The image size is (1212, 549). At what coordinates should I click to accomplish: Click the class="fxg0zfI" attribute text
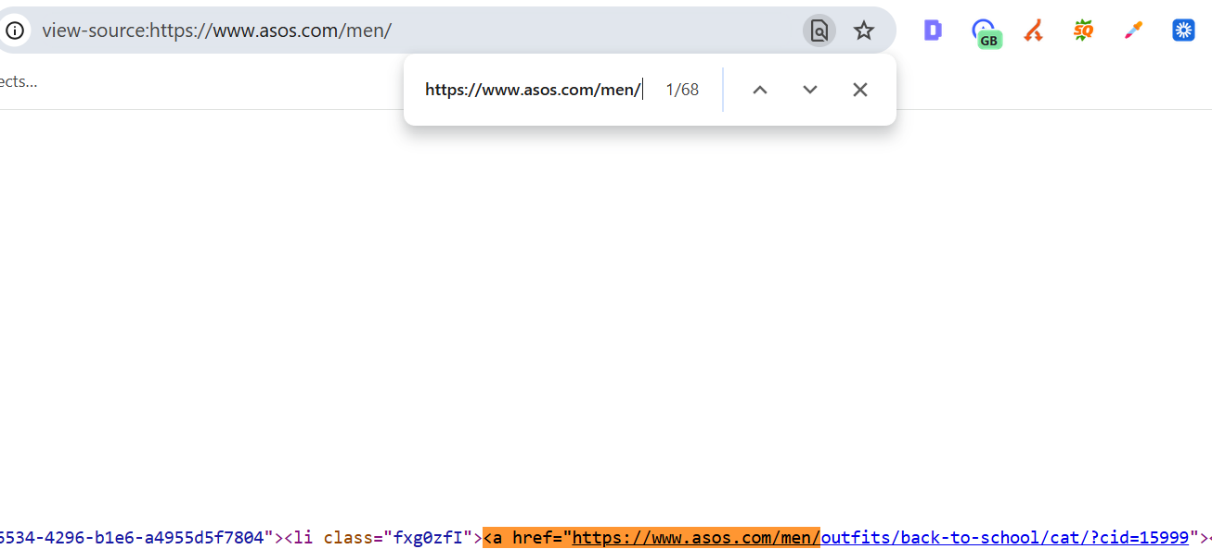[398, 538]
